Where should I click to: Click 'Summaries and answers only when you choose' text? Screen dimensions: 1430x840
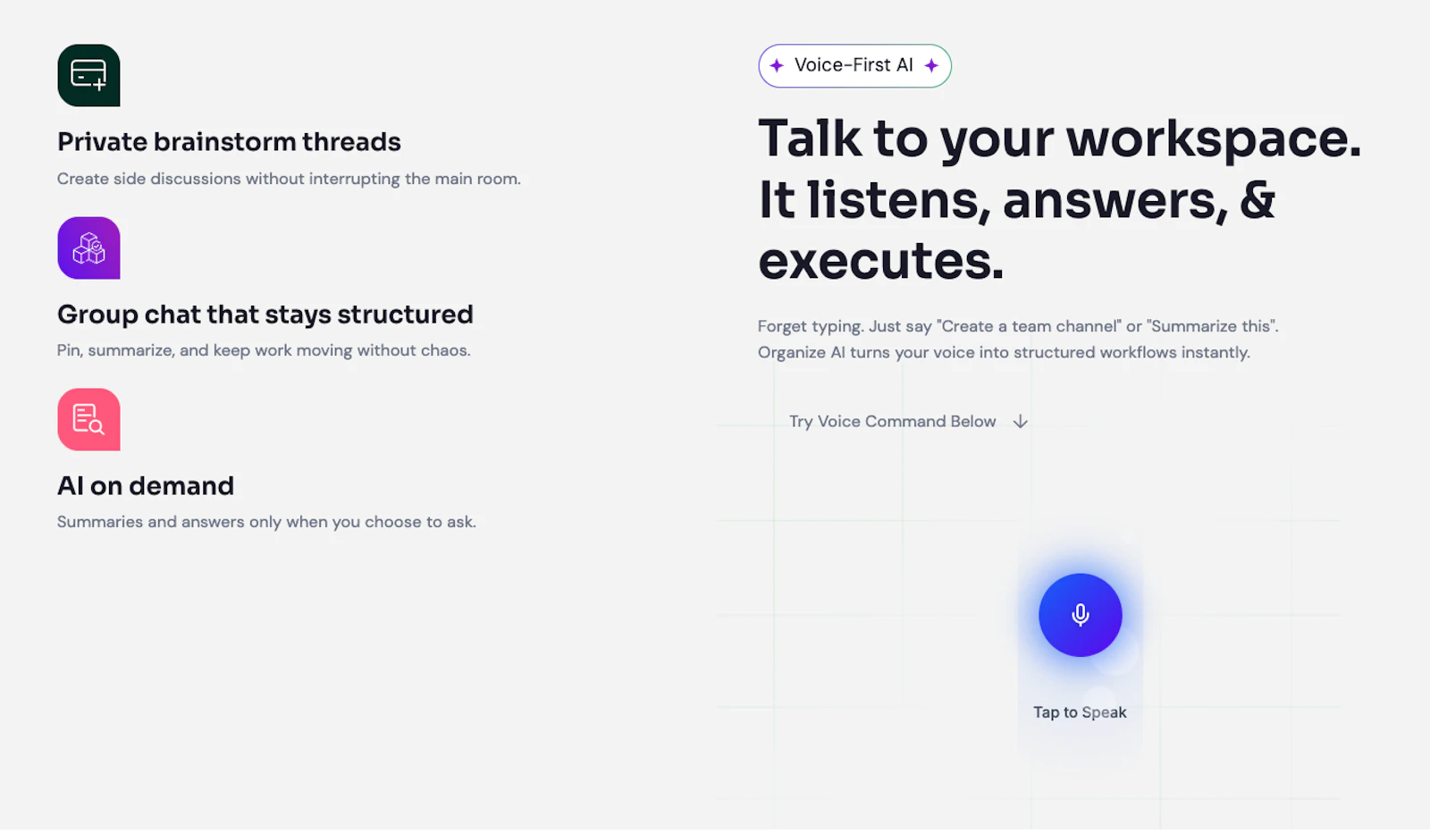(x=266, y=522)
